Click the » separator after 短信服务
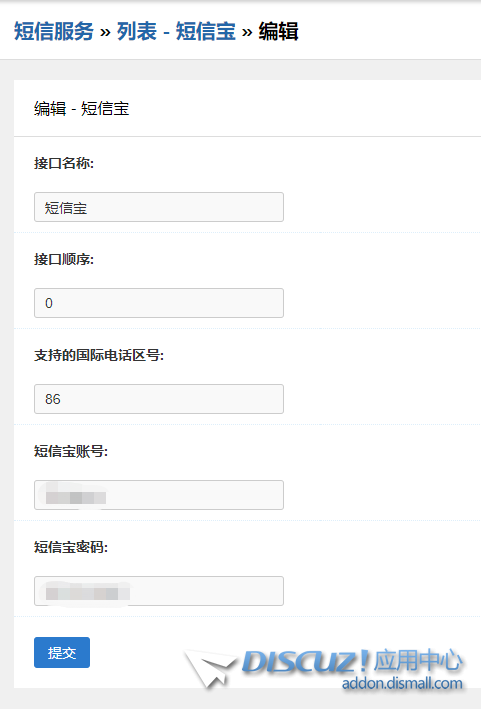Viewport: 481px width, 709px height. point(105,33)
